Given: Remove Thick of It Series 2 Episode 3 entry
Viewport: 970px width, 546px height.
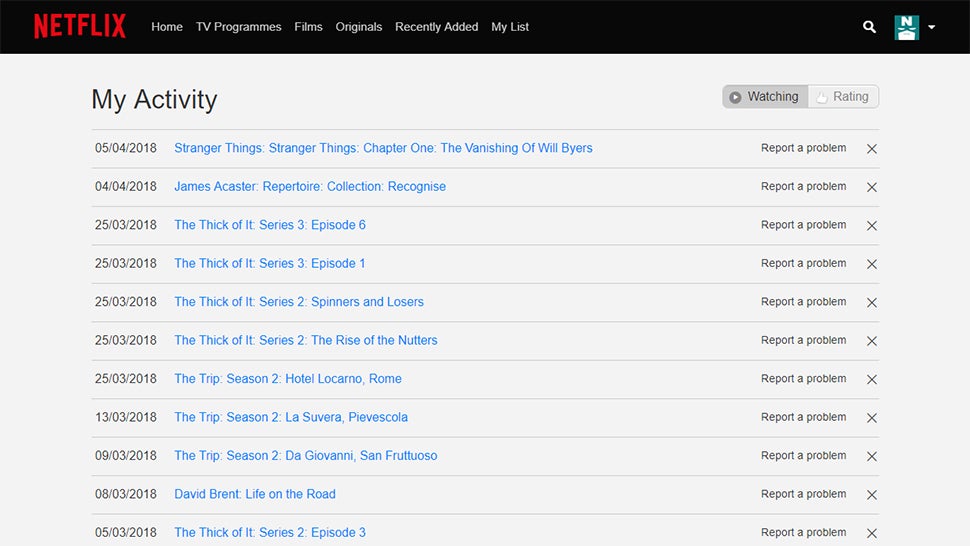Looking at the screenshot, I should (x=872, y=533).
